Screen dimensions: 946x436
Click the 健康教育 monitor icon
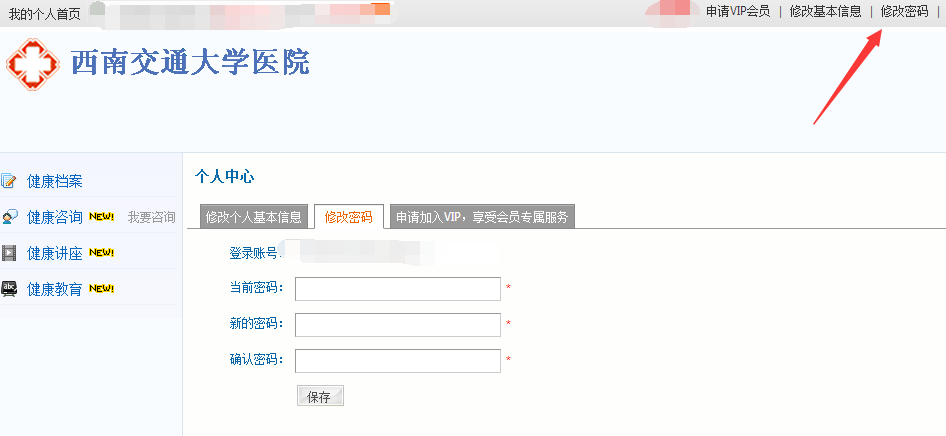pyautogui.click(x=9, y=289)
